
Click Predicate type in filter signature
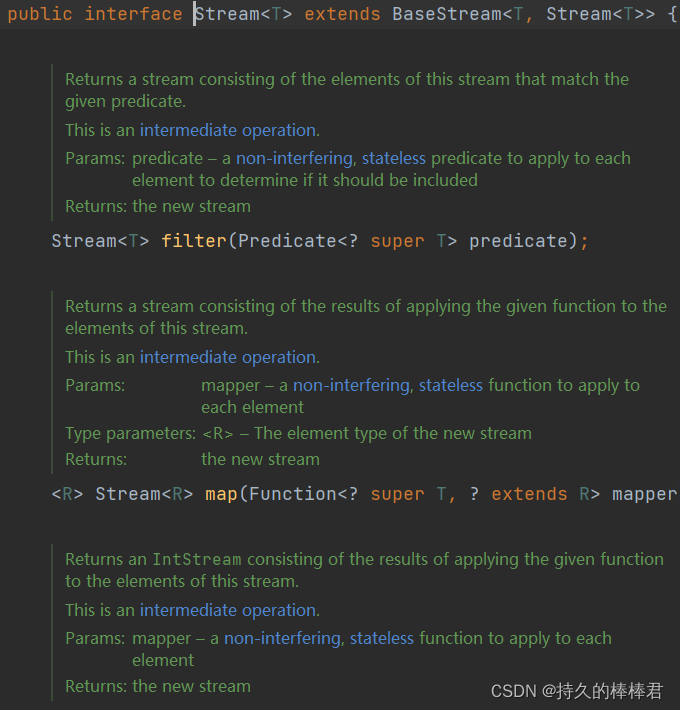pos(287,241)
